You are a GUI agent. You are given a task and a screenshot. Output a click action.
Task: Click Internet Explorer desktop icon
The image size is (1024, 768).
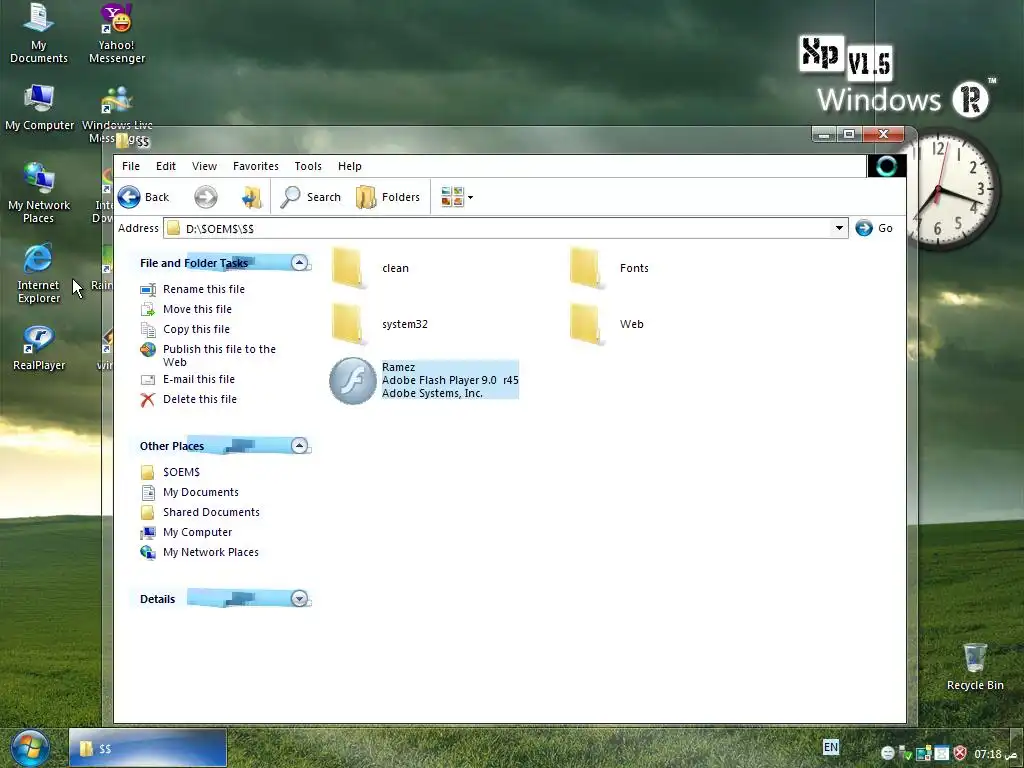pyautogui.click(x=39, y=274)
